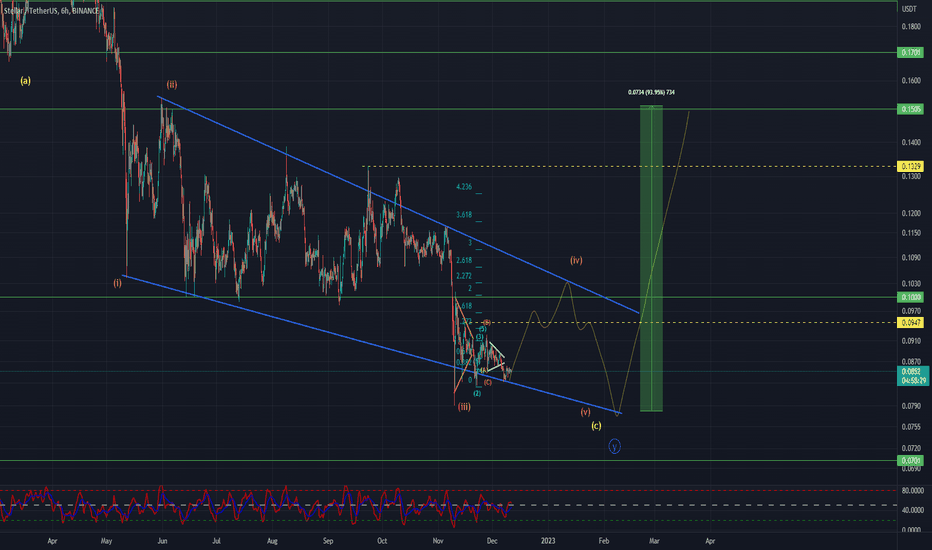Click the 0.0790 price axis value
932x550 pixels.
point(911,406)
